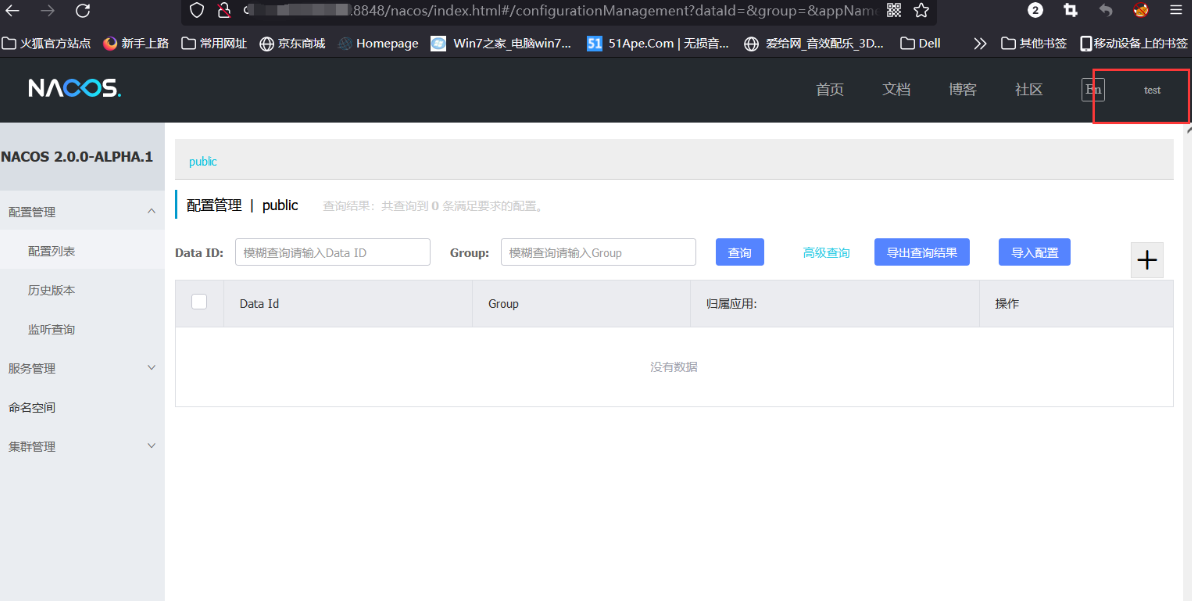Screen dimensions: 1192x601
Task: Click the NACOS logo
Action: coord(74,89)
